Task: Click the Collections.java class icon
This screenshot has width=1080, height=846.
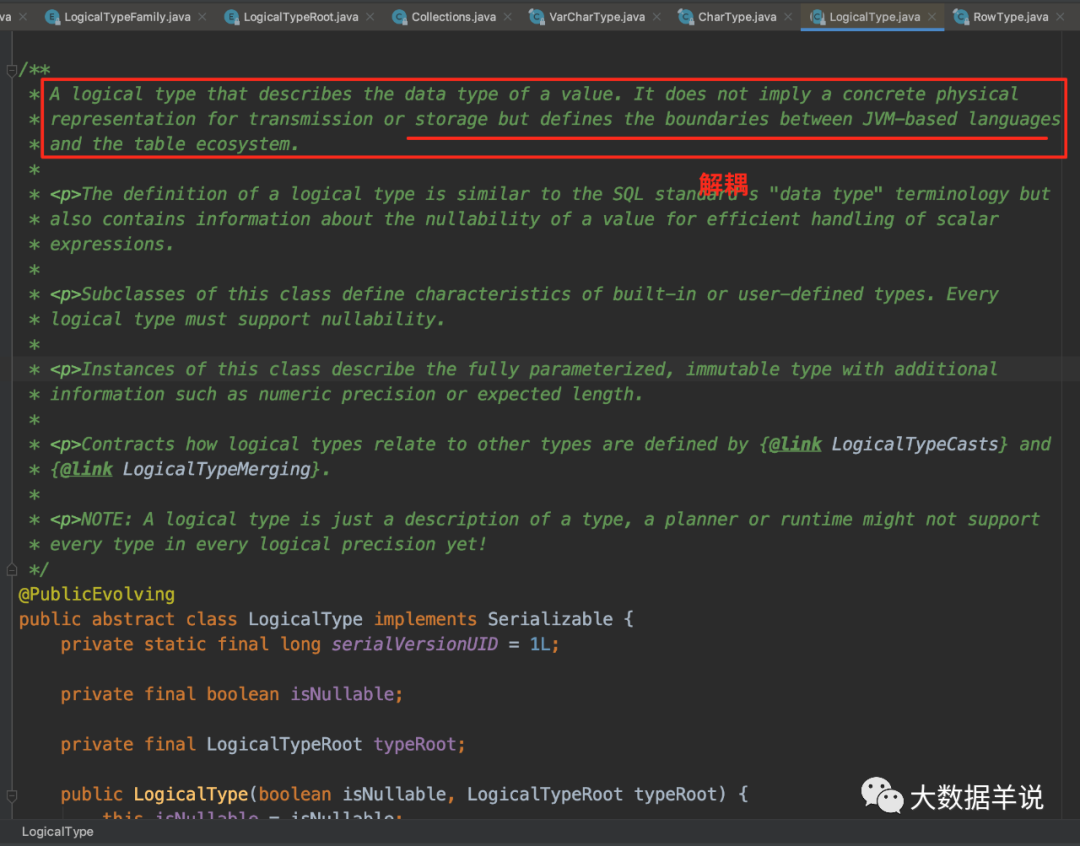Action: coord(399,17)
